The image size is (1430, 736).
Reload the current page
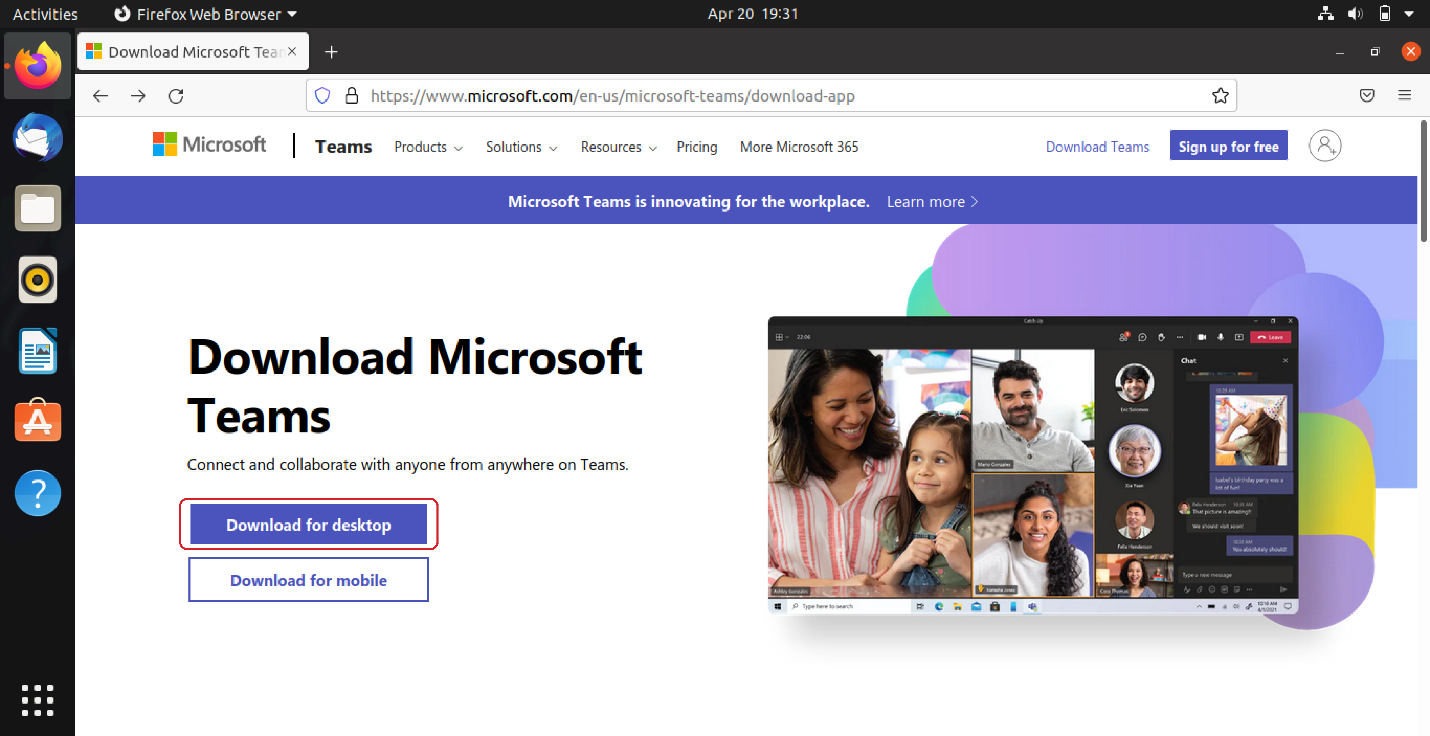176,96
